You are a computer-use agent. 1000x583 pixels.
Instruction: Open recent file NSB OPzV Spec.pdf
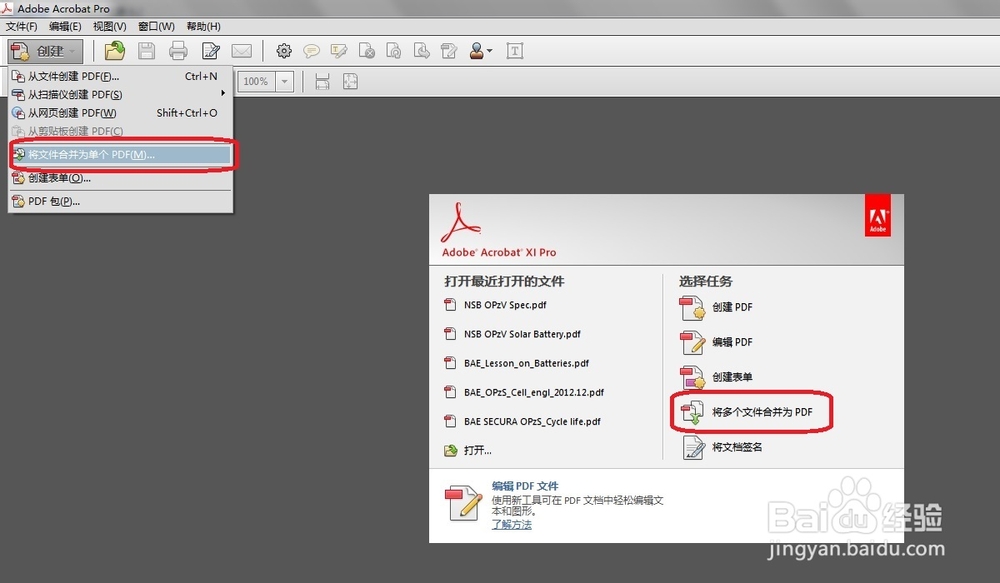[504, 305]
